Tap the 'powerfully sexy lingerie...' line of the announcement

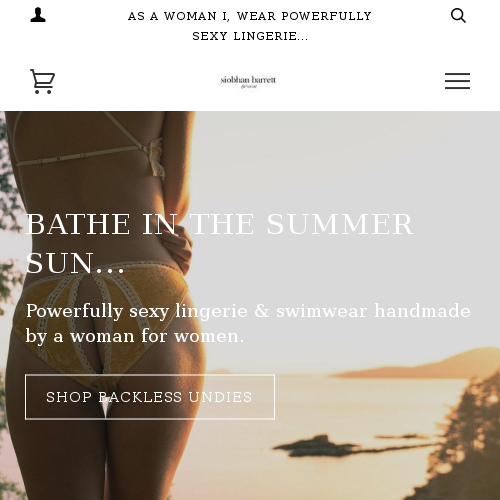click(250, 36)
